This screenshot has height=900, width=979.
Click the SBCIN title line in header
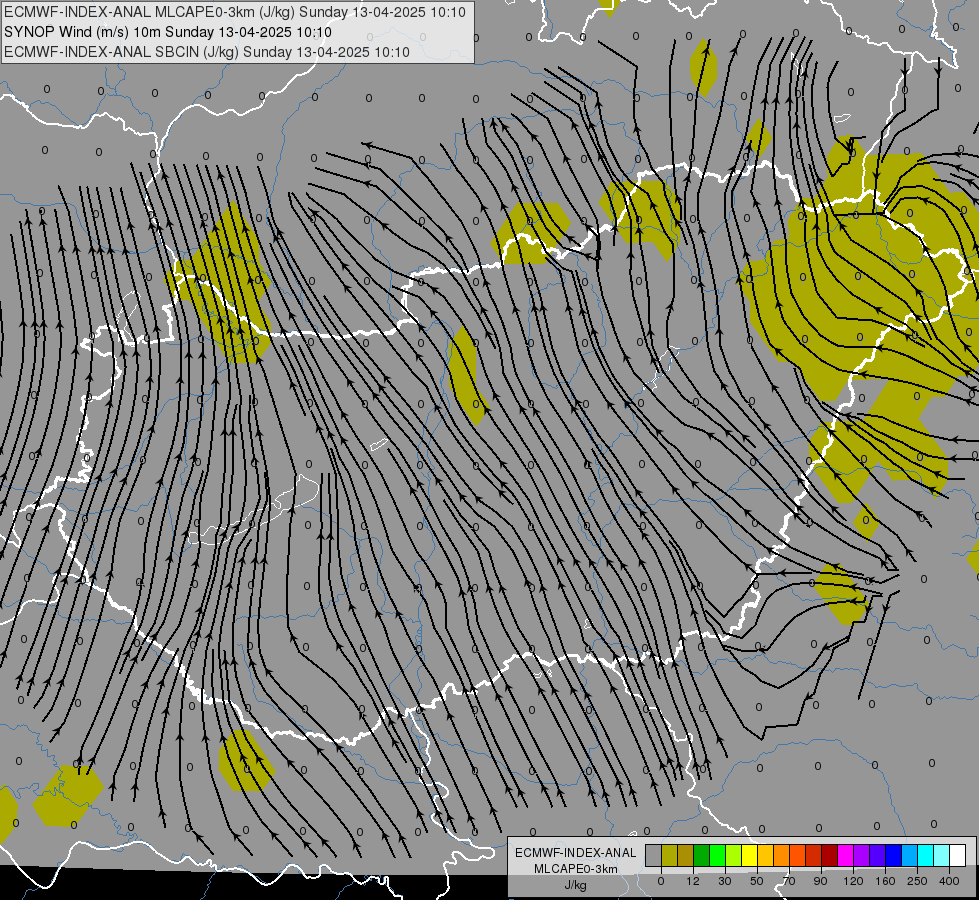[207, 52]
